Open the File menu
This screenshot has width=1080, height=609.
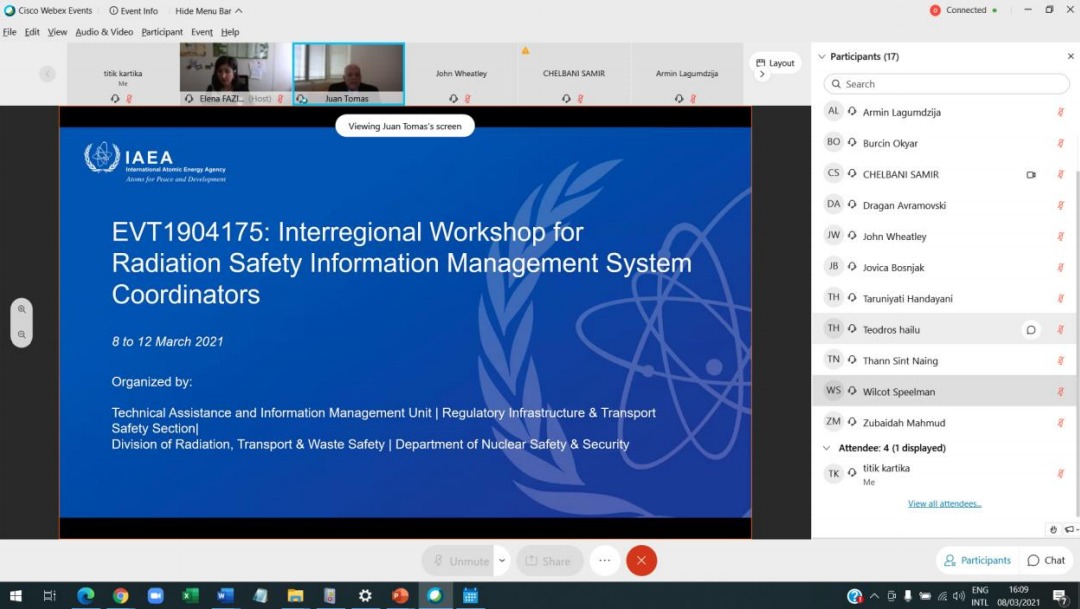click(x=10, y=32)
